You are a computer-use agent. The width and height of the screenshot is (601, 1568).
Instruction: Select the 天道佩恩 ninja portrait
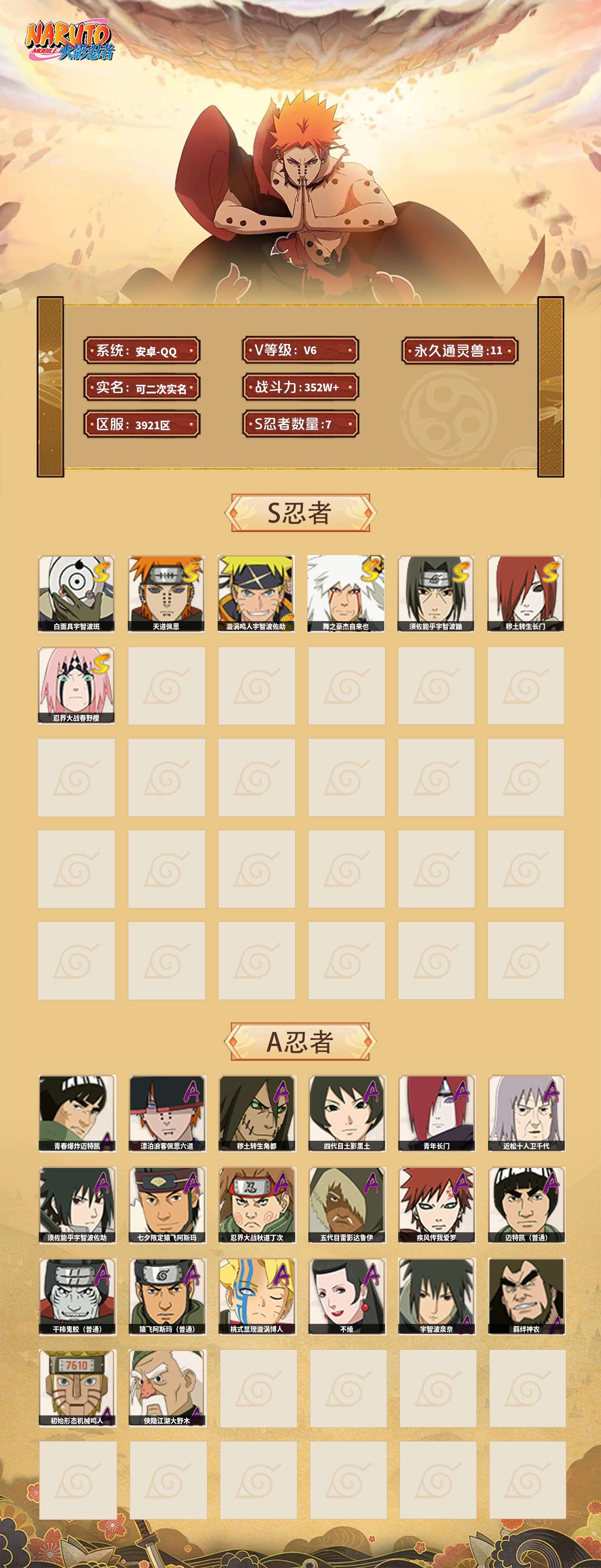[166, 593]
